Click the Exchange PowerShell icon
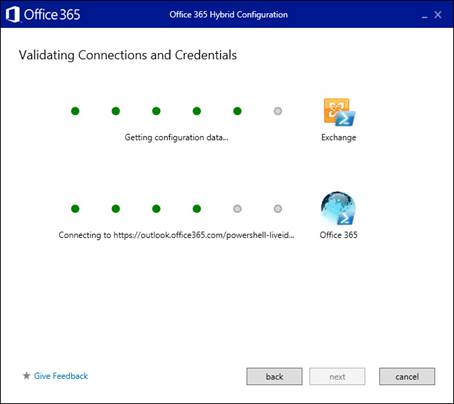The image size is (454, 404). [339, 112]
